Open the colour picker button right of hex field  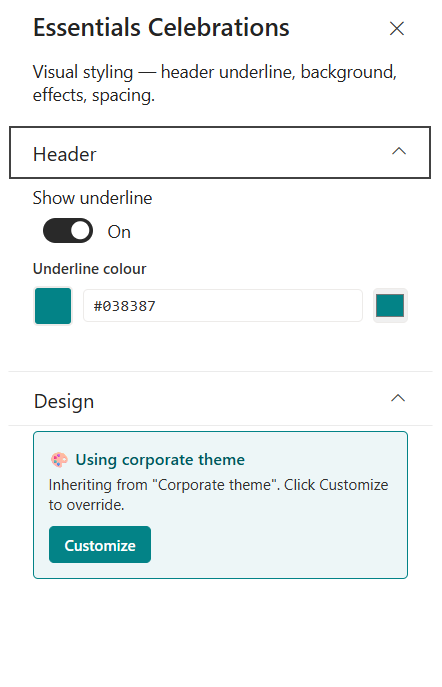(x=390, y=305)
